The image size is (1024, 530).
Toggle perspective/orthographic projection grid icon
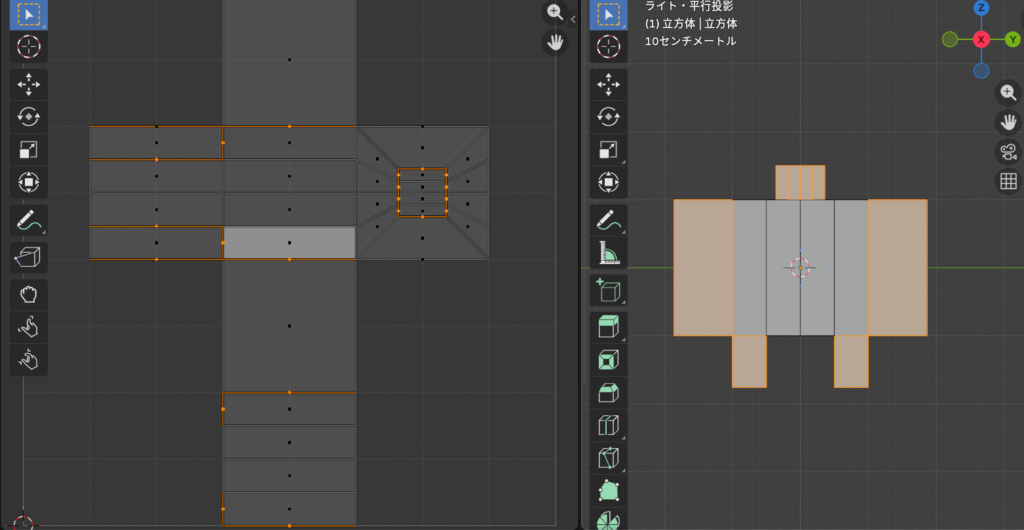pyautogui.click(x=1008, y=181)
